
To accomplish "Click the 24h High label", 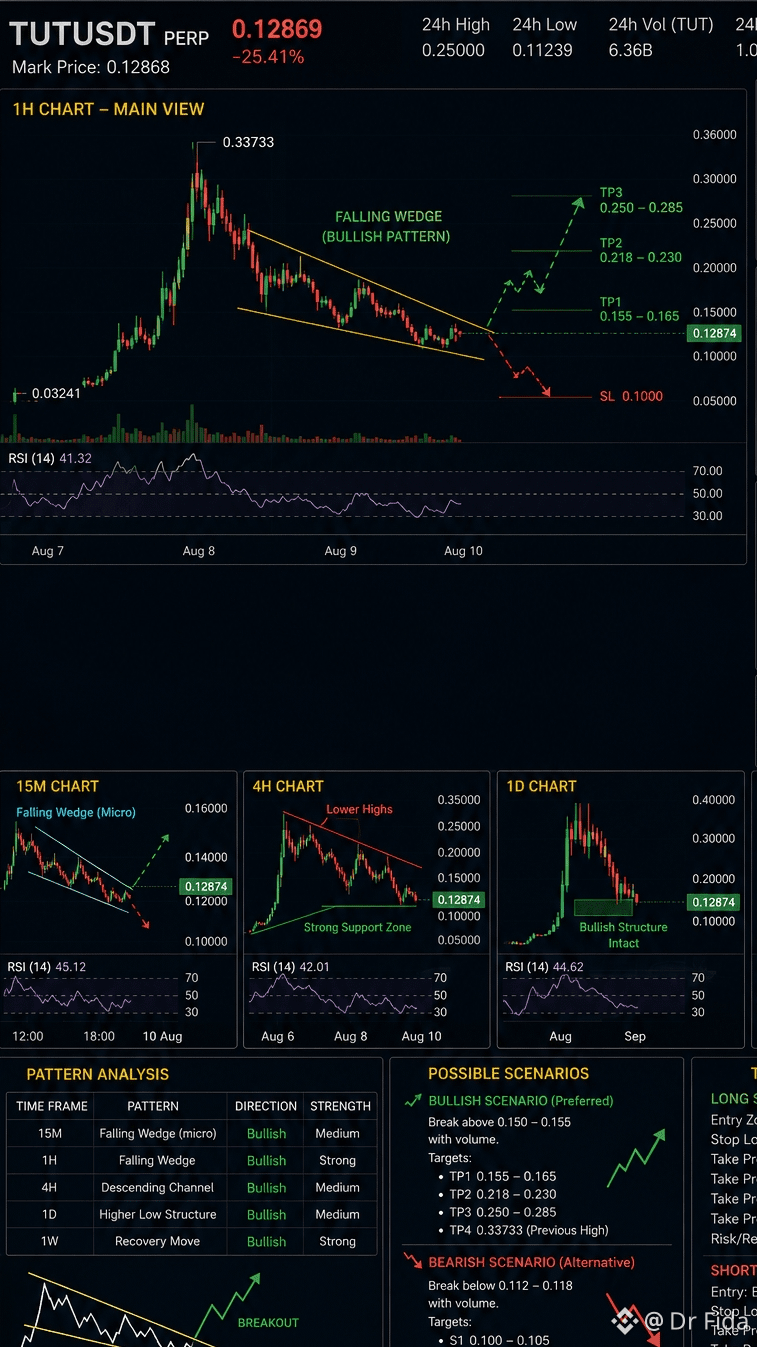I will click(x=456, y=24).
